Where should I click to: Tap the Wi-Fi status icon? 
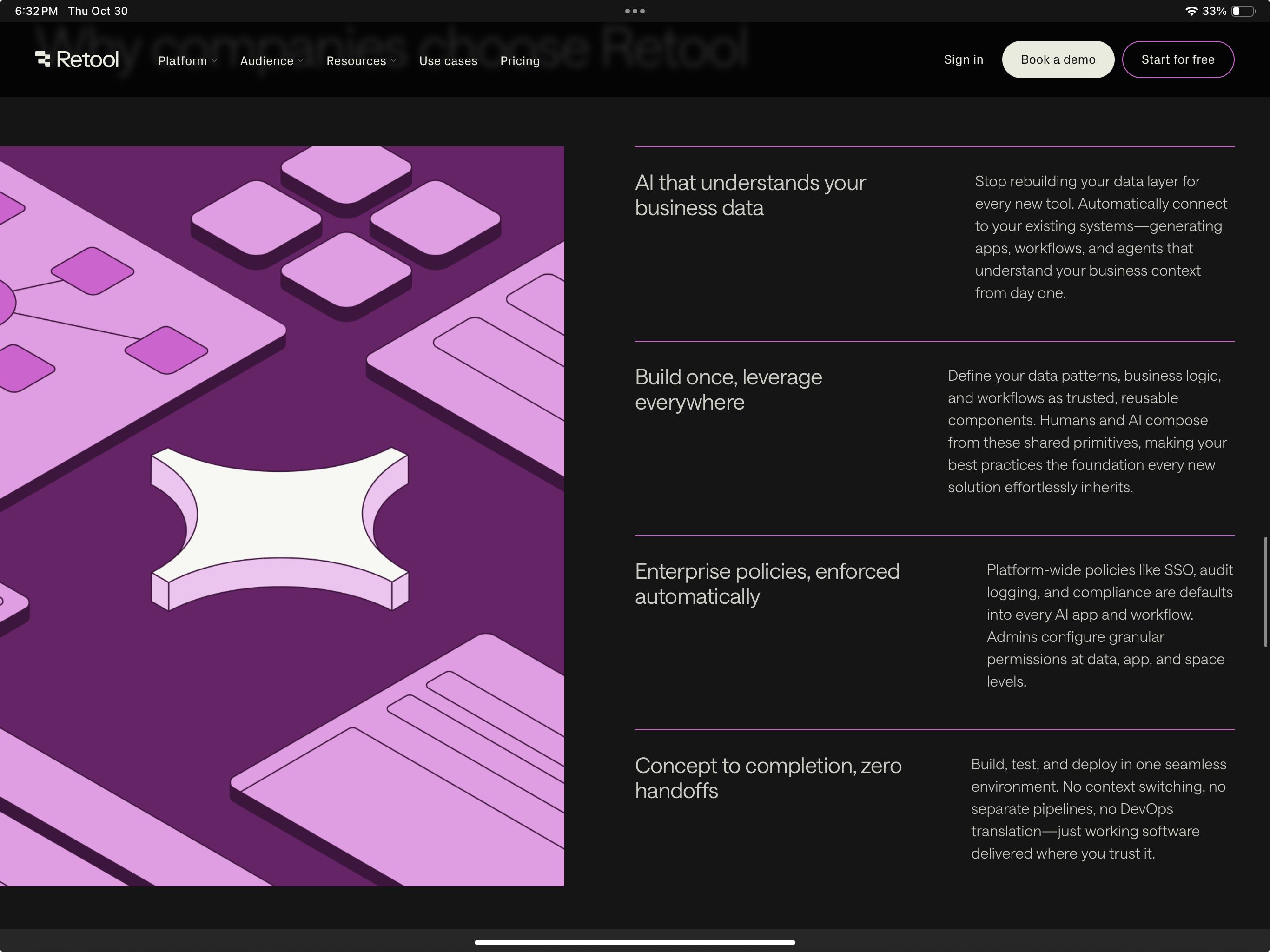coord(1191,11)
